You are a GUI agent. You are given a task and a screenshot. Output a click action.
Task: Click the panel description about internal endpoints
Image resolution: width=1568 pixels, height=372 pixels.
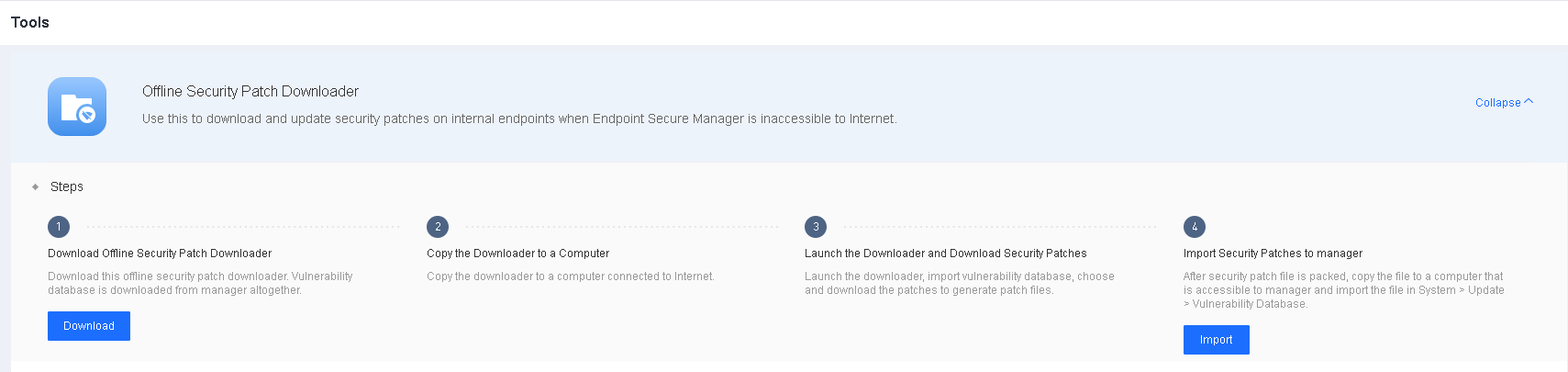click(519, 118)
